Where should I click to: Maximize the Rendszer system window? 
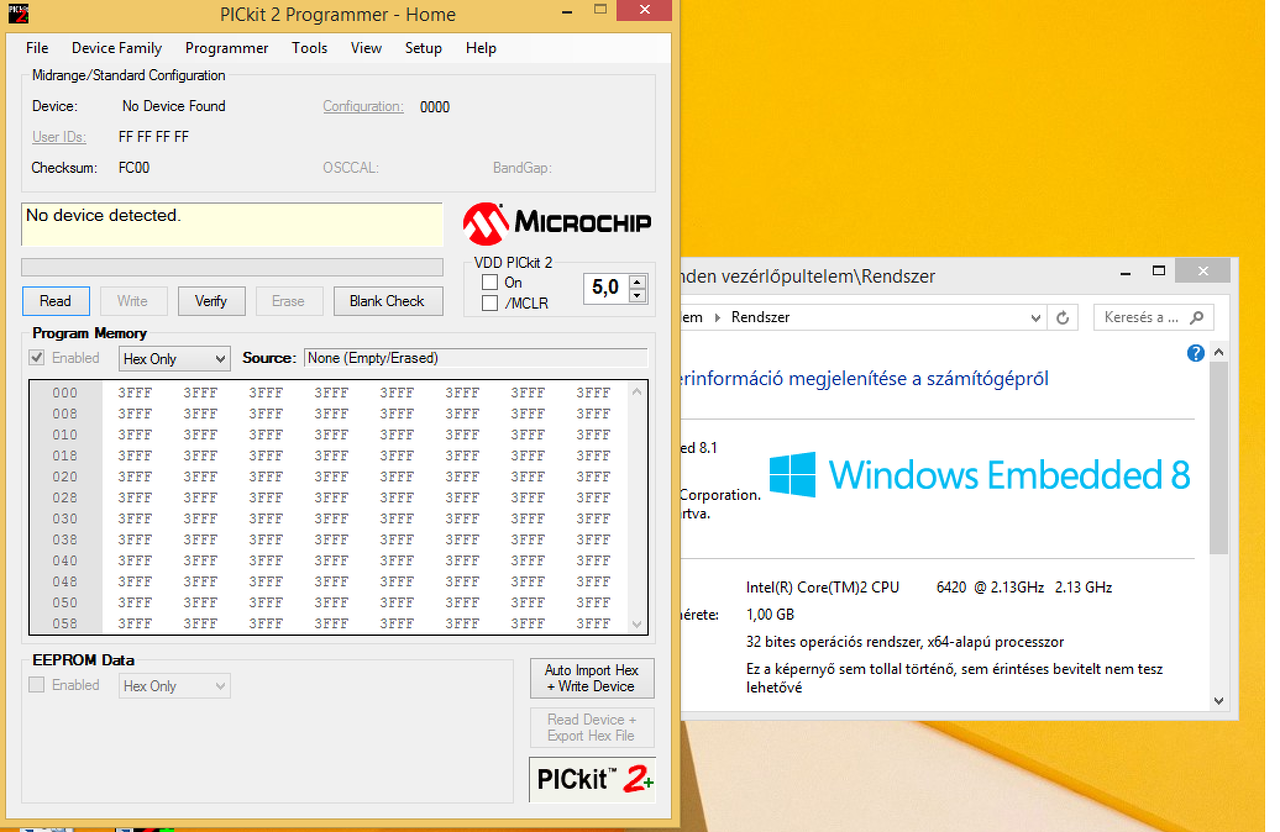click(x=1159, y=271)
